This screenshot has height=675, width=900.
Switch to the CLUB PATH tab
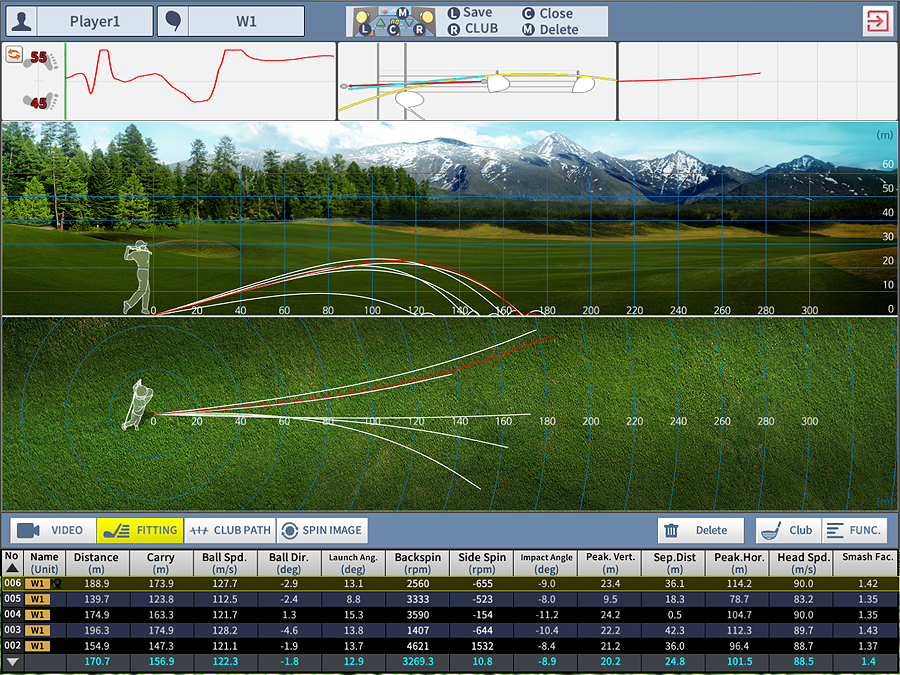229,530
